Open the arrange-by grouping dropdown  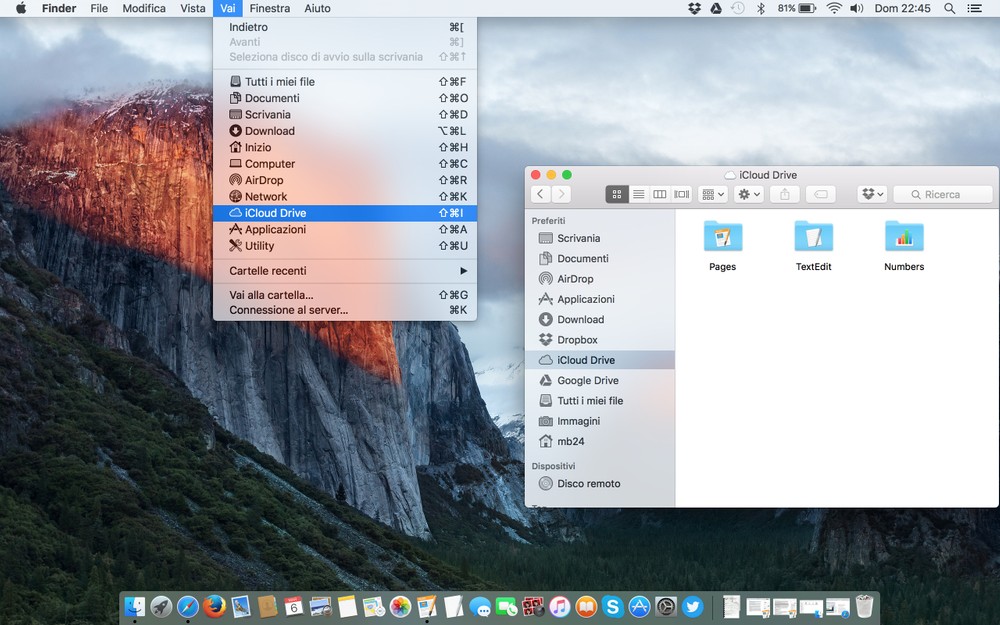(713, 194)
